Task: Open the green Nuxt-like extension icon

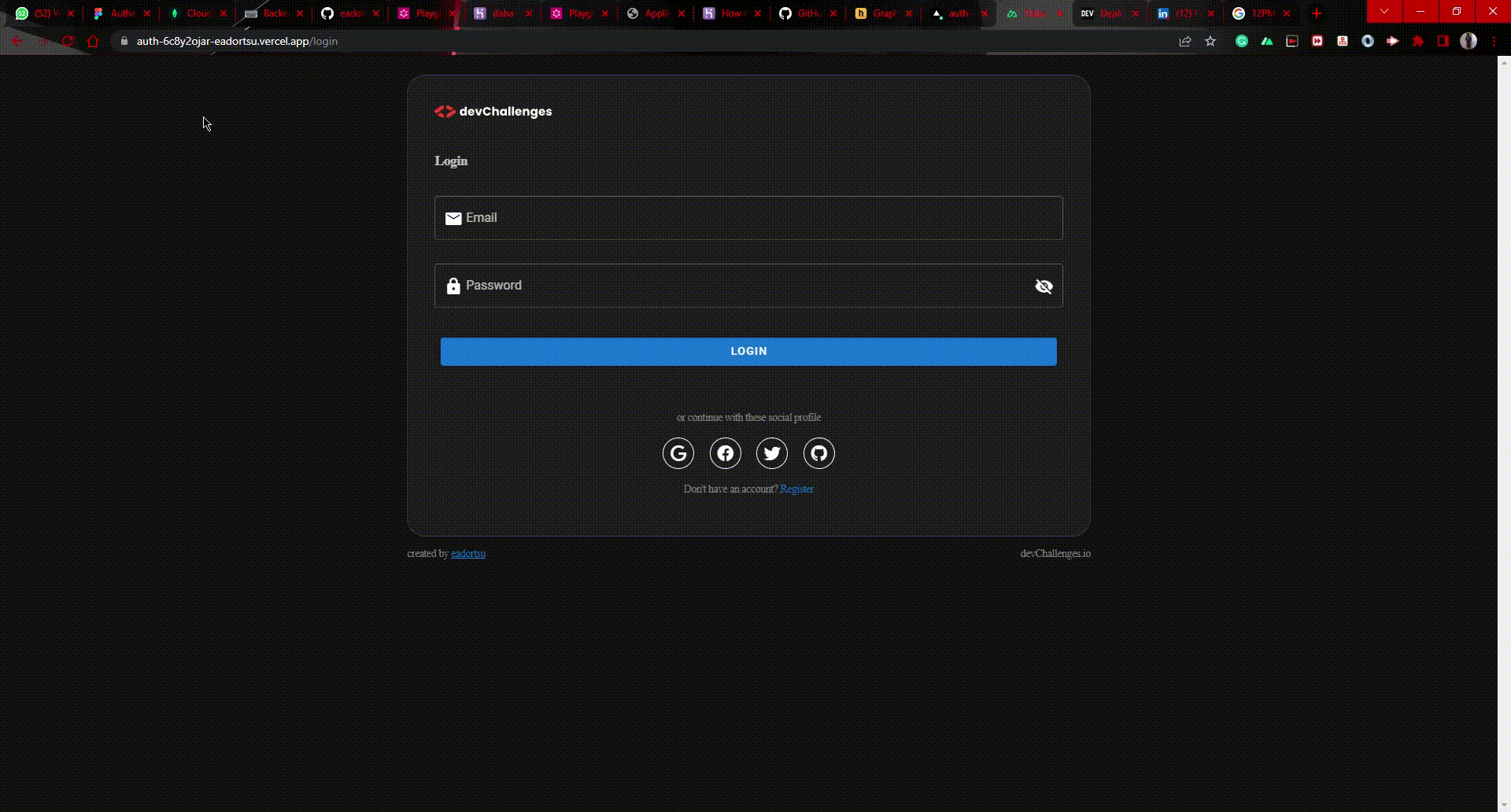Action: pos(1267,41)
